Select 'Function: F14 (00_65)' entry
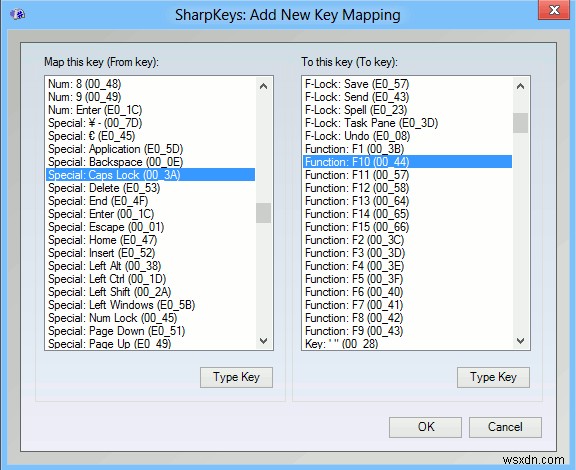The width and height of the screenshot is (576, 470). (407, 214)
